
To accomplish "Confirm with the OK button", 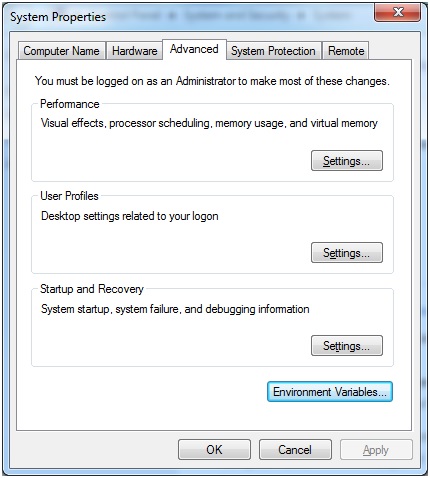I will click(x=214, y=450).
